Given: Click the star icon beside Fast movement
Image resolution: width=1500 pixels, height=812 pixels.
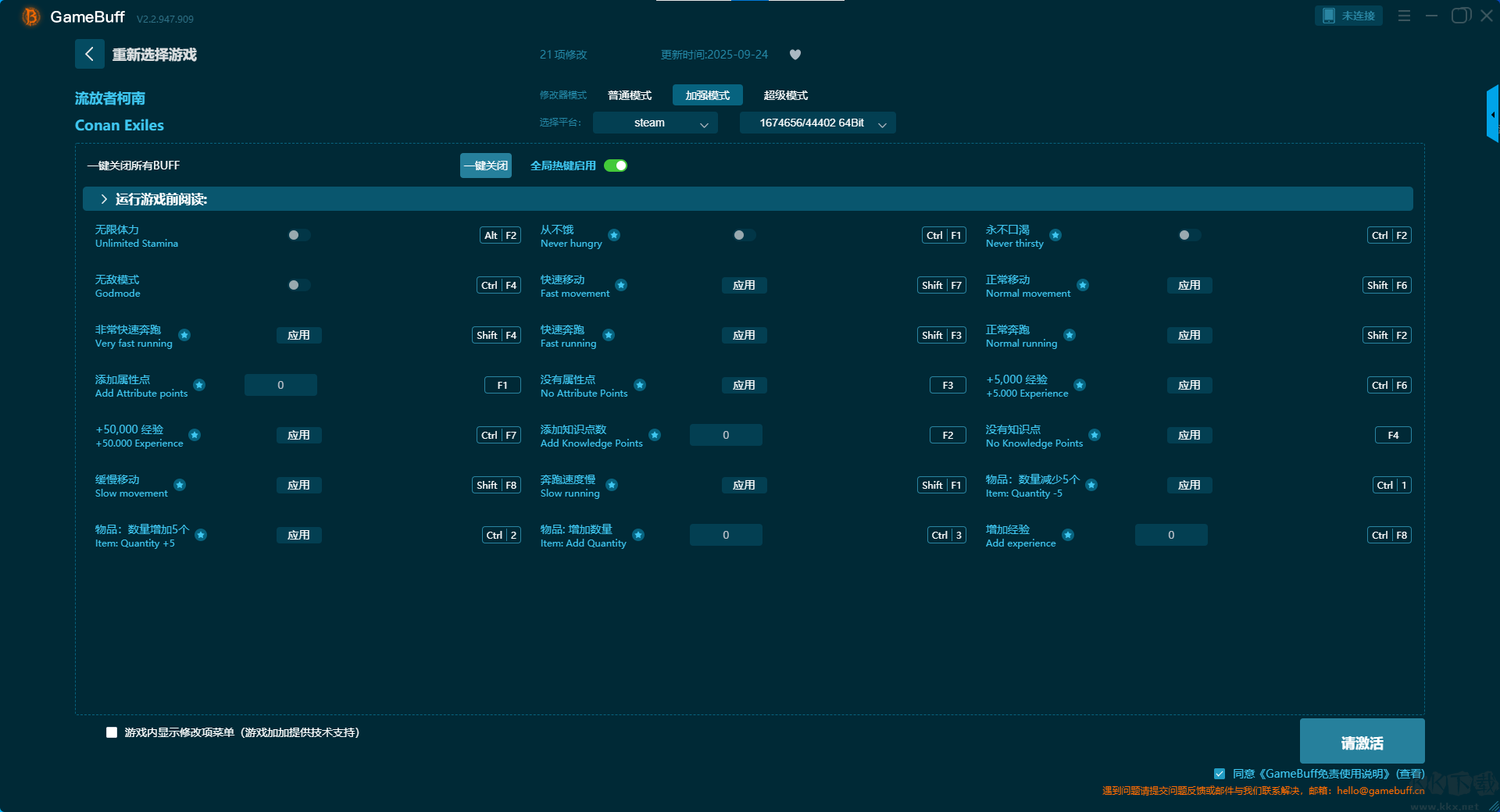Looking at the screenshot, I should pos(621,285).
